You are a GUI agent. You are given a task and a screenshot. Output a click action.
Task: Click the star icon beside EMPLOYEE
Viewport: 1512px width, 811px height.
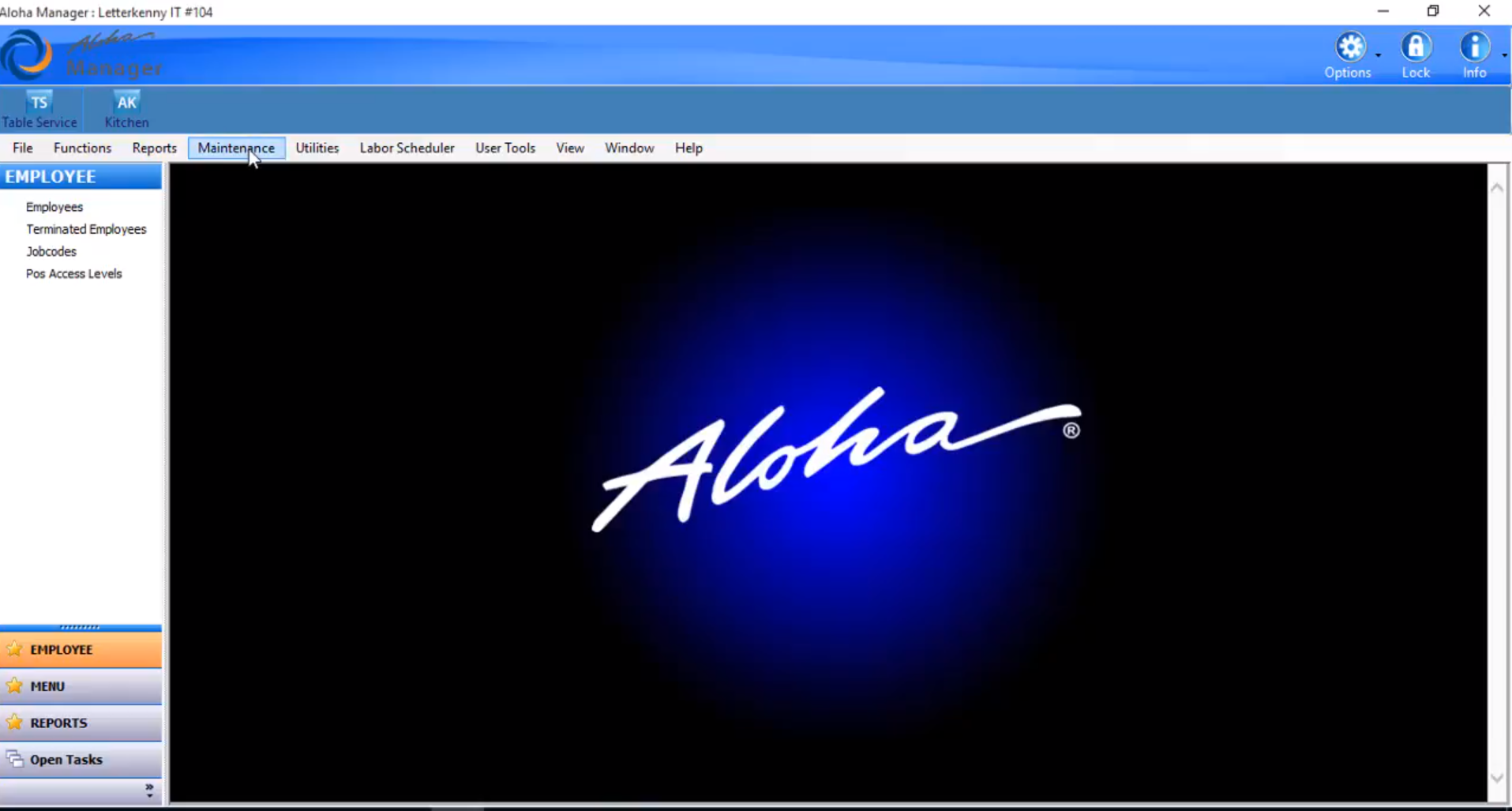click(14, 649)
